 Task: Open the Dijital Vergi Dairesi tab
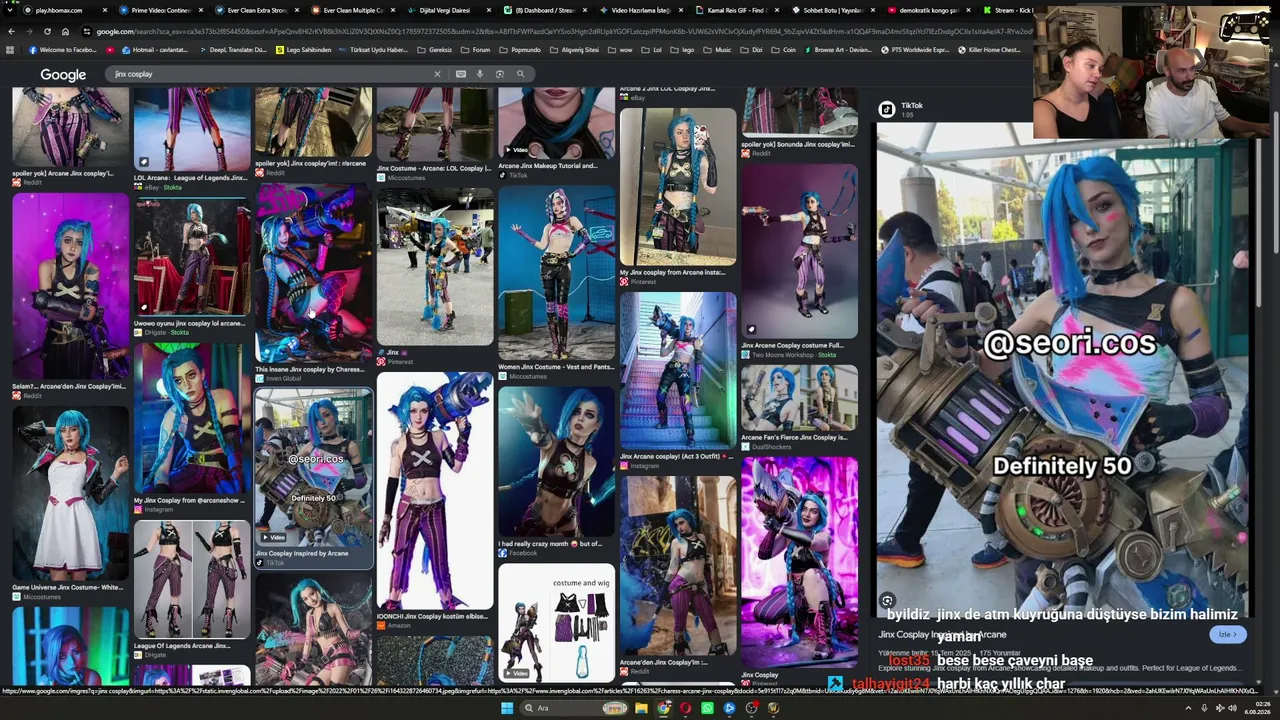[x=443, y=10]
